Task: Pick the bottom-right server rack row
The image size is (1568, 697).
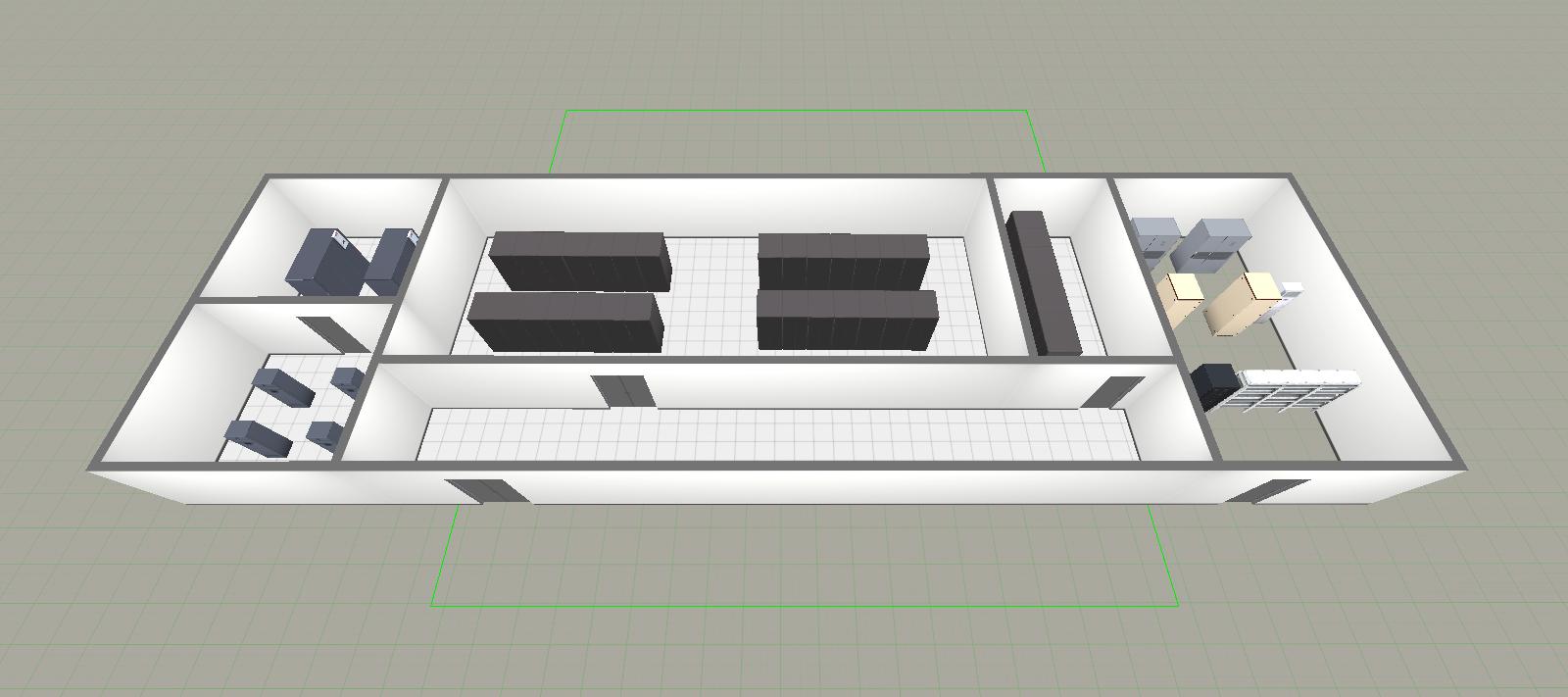Action: point(848,320)
